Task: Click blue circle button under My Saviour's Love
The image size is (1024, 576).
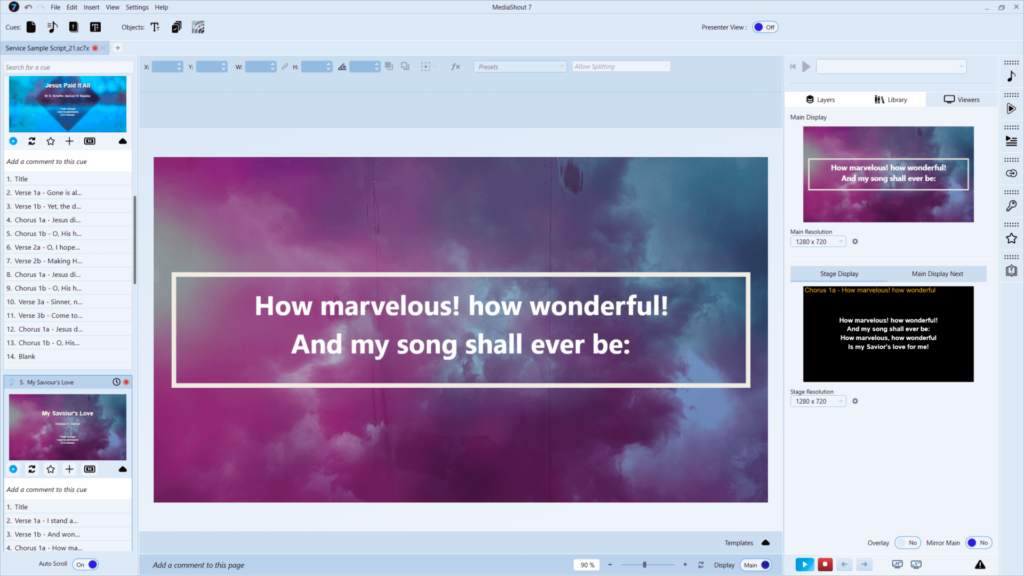Action: (13, 469)
